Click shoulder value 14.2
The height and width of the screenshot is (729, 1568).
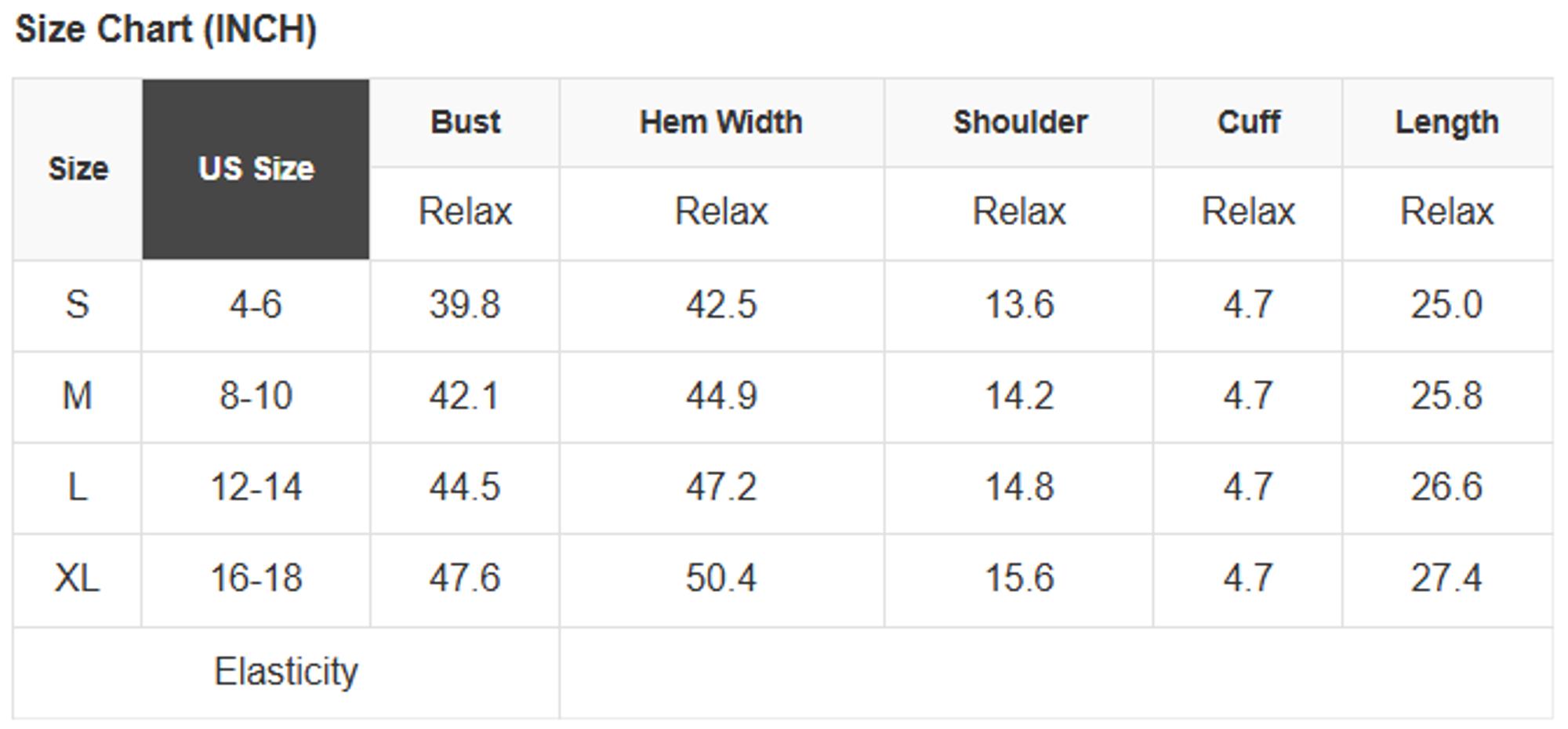point(1019,395)
